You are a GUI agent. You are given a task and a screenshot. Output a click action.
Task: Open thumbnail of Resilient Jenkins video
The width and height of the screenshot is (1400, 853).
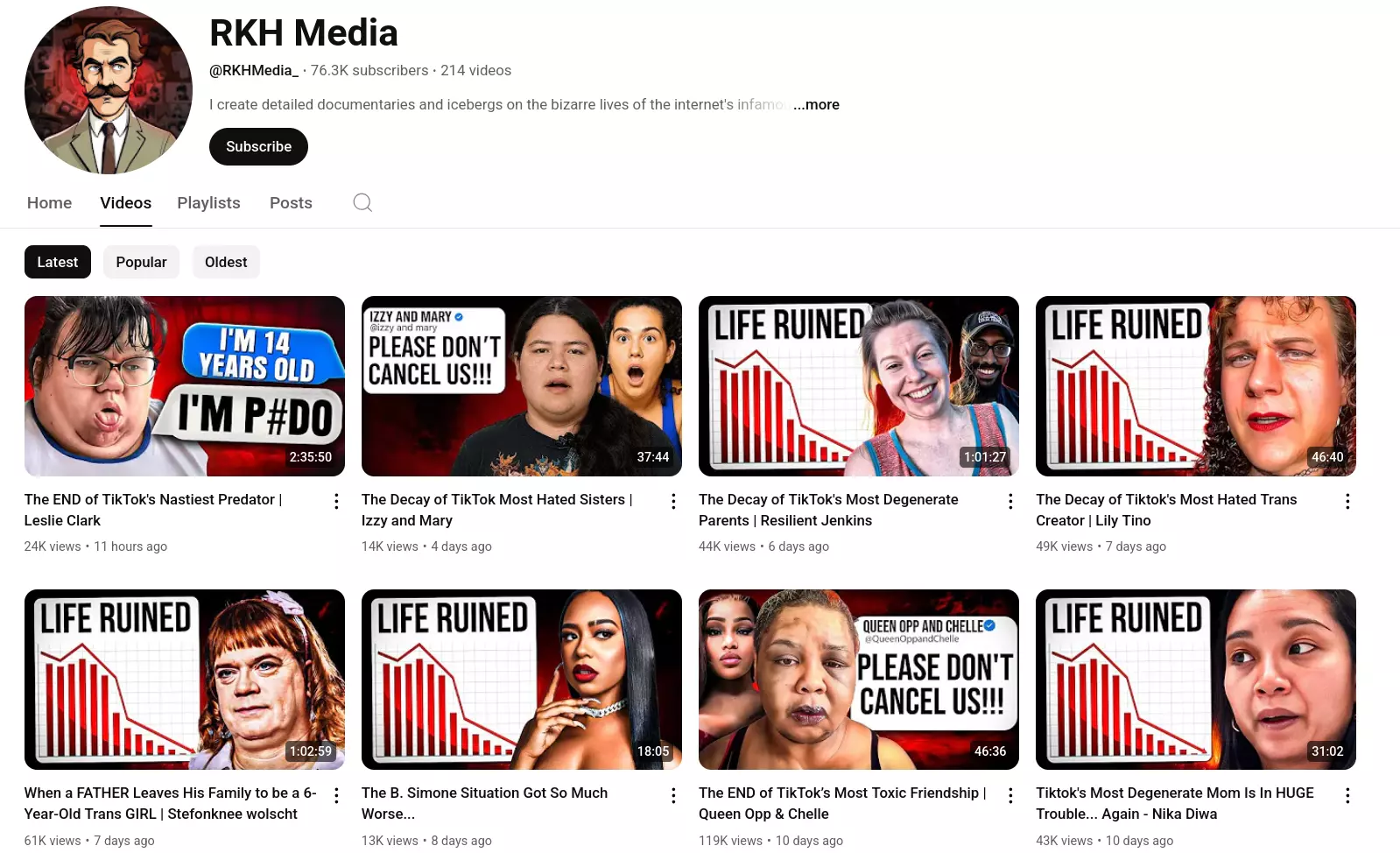click(859, 386)
